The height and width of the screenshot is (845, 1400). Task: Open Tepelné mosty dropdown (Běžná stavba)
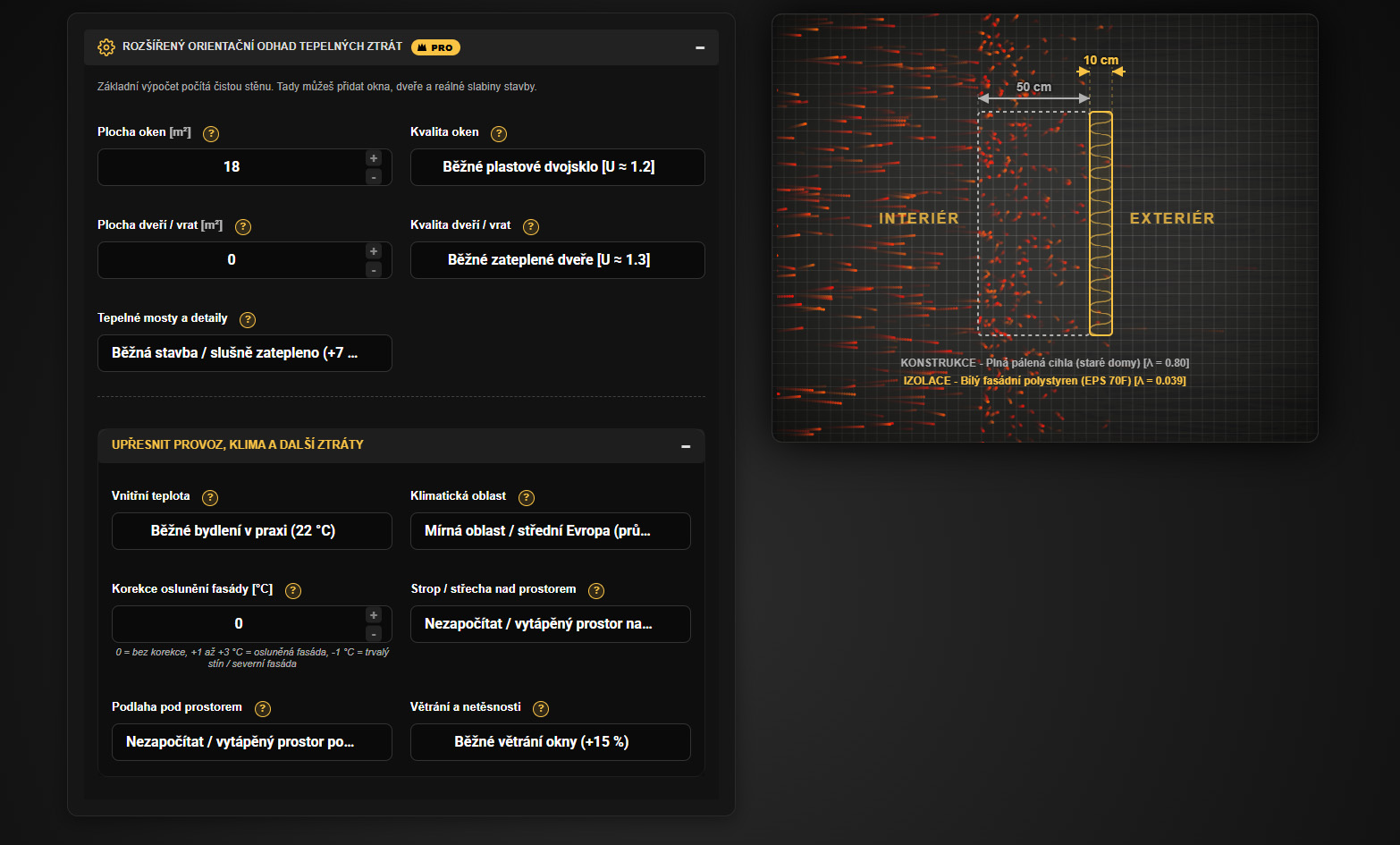245,353
